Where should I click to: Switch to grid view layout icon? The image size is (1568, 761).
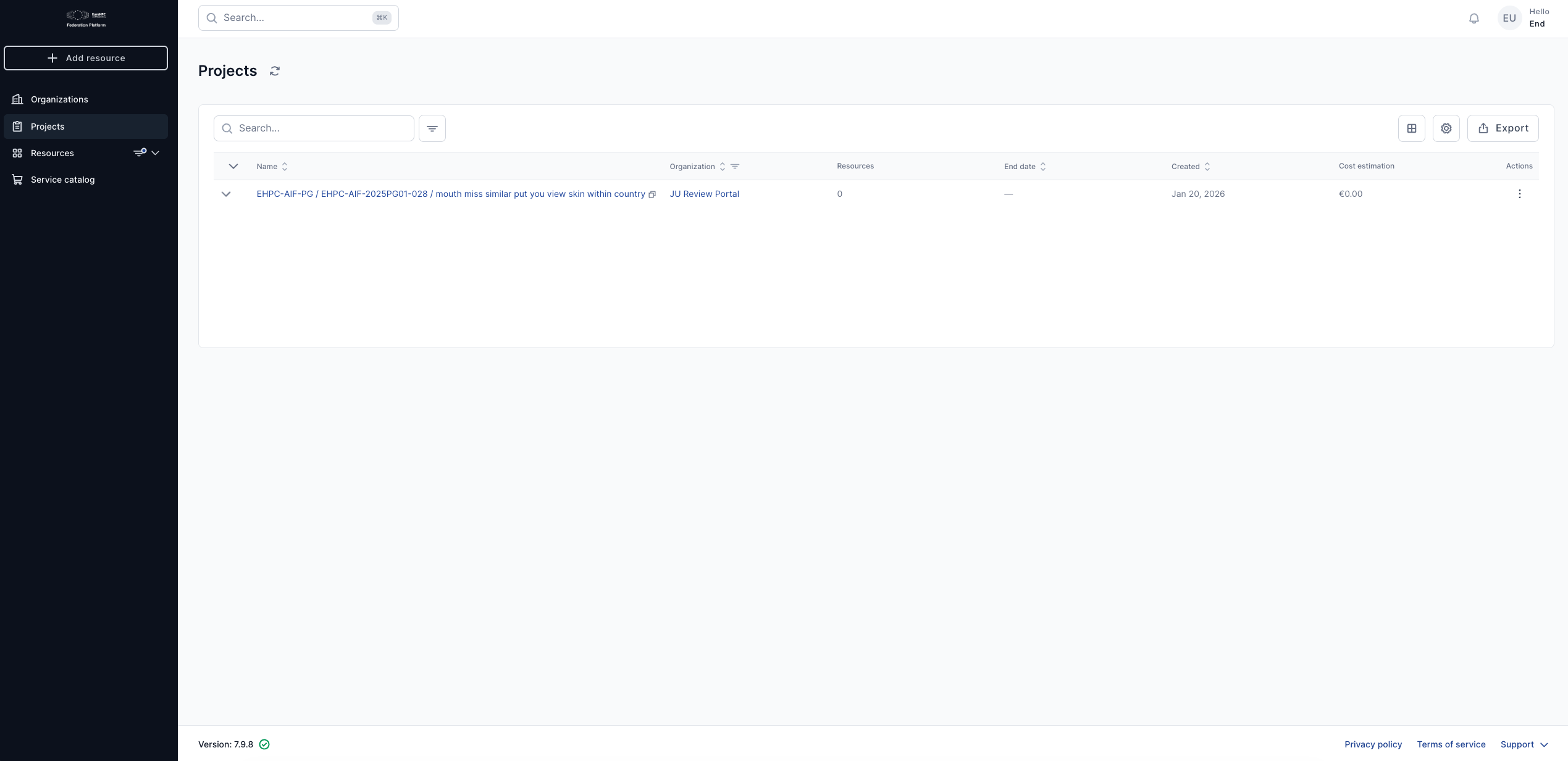(x=1411, y=128)
